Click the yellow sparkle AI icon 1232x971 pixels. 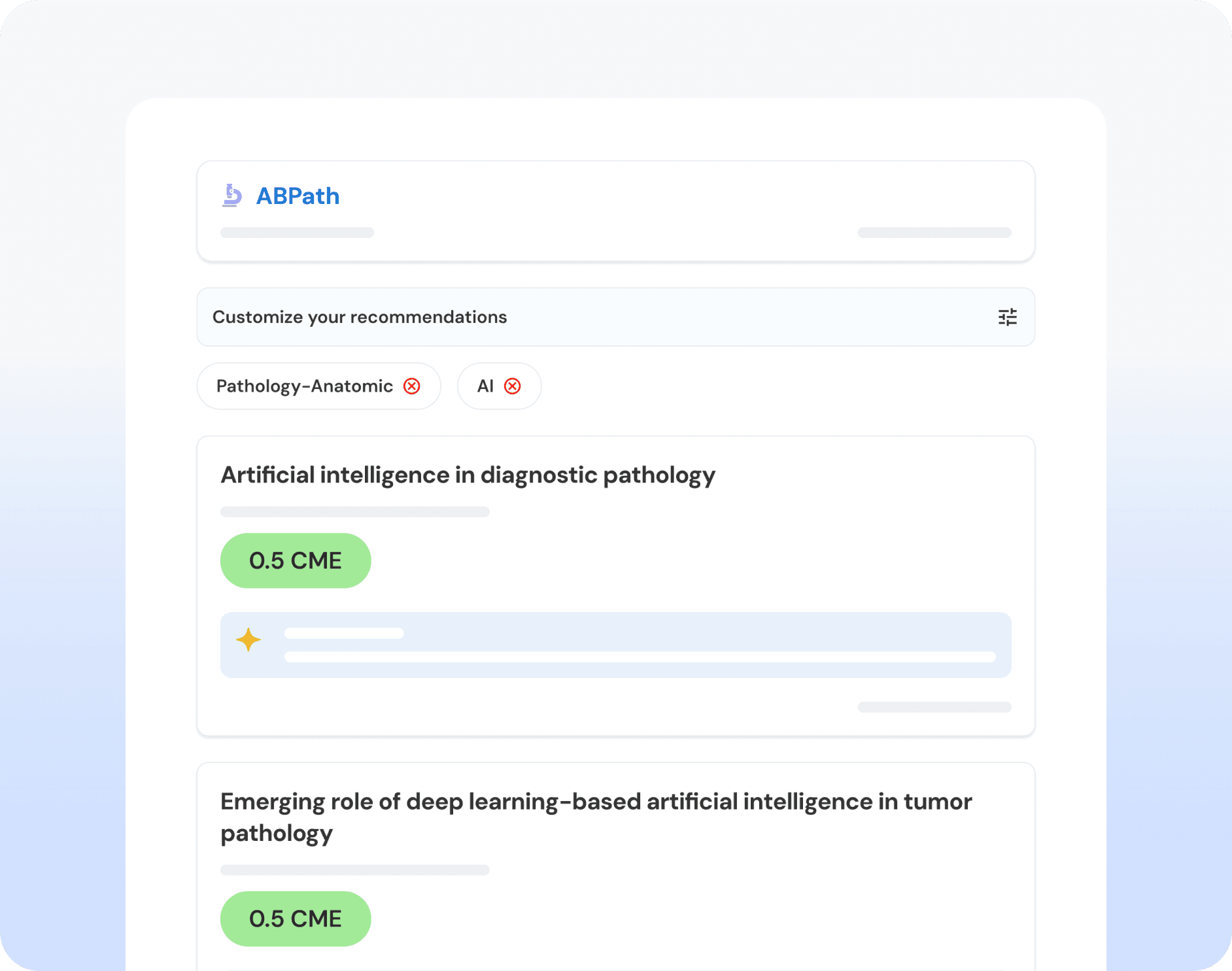click(248, 639)
